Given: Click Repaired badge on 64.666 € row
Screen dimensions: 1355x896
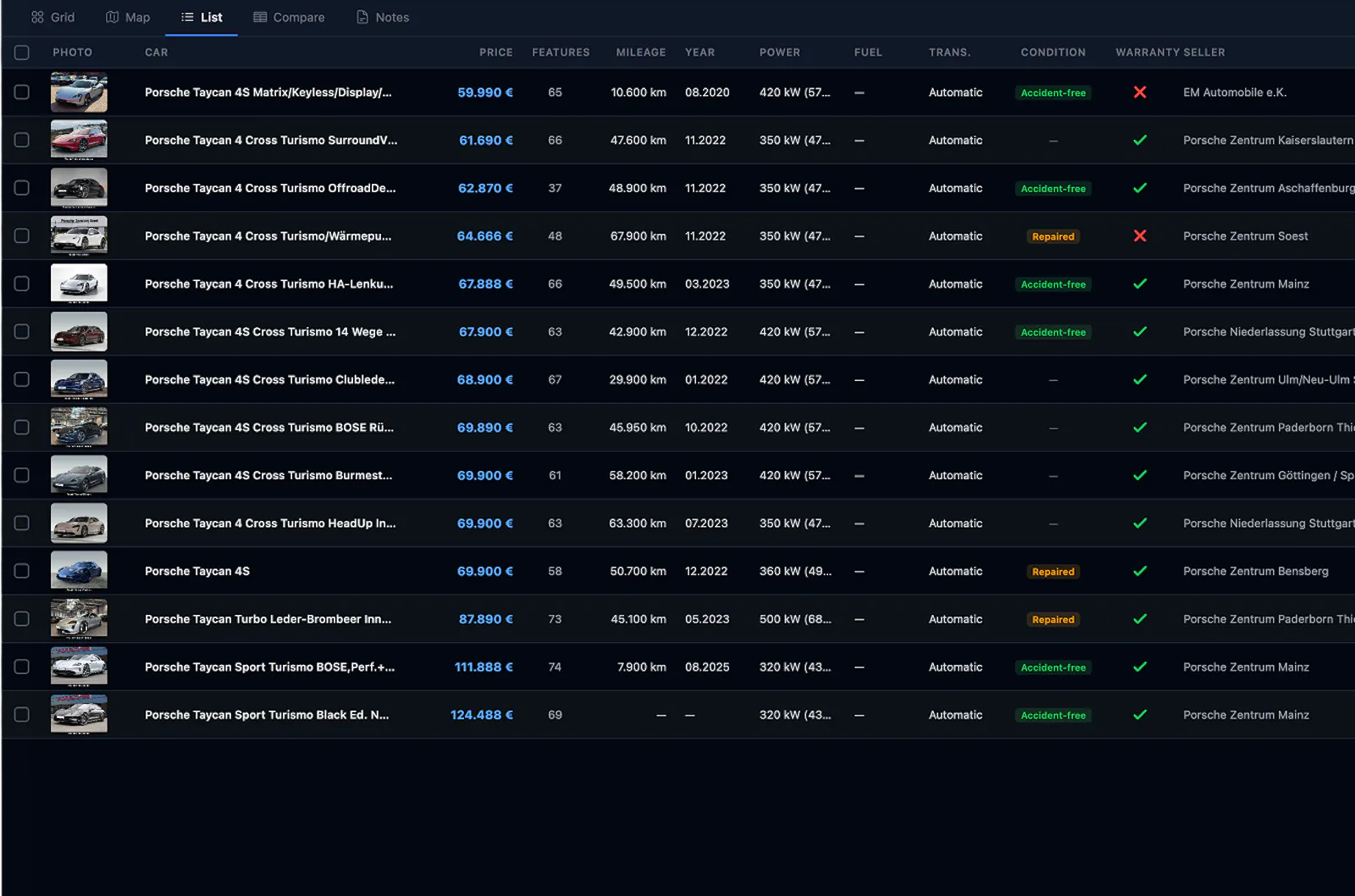Looking at the screenshot, I should click(1053, 236).
